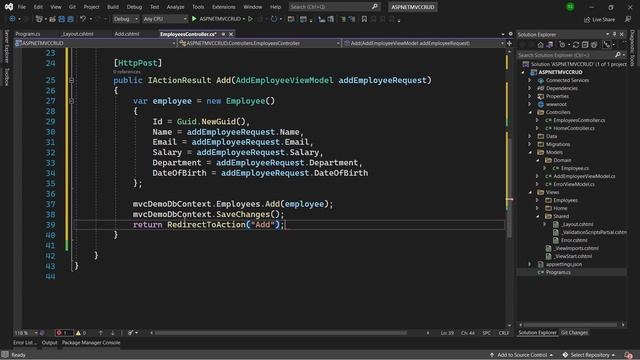Click the Visual Studio logo icon
The width and height of the screenshot is (640, 360).
click(x=9, y=7)
